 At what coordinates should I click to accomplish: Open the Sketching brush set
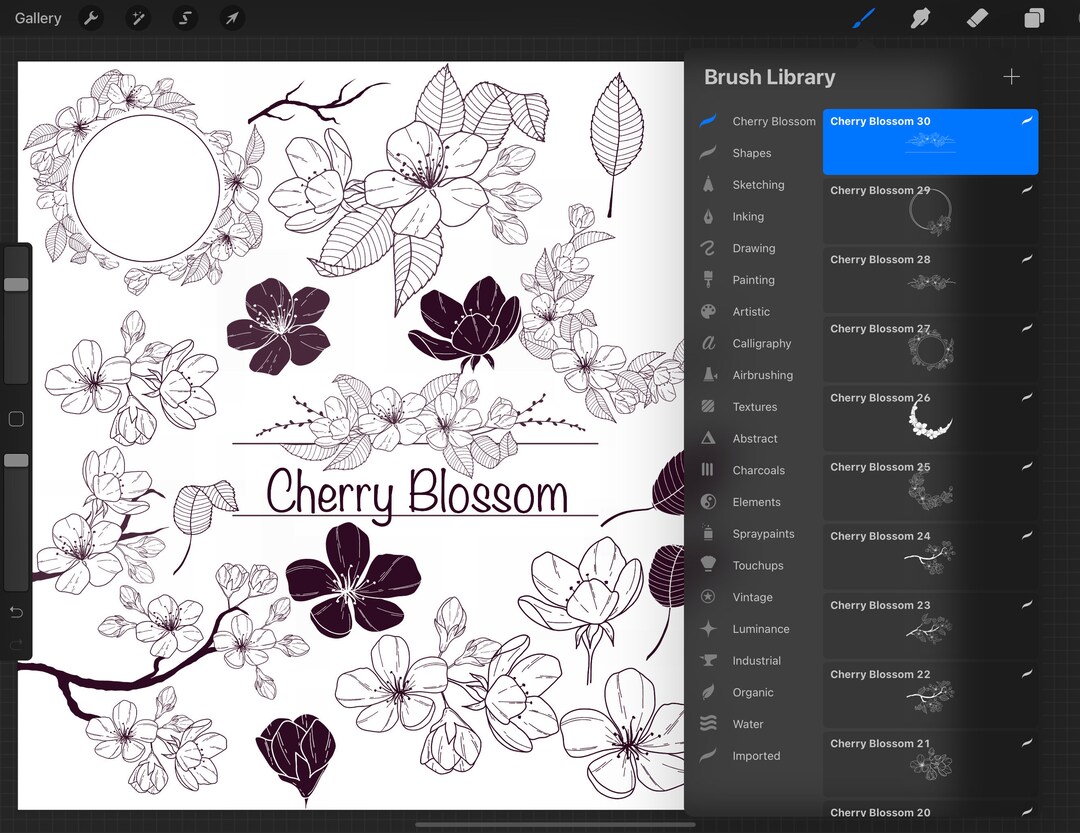(x=758, y=185)
